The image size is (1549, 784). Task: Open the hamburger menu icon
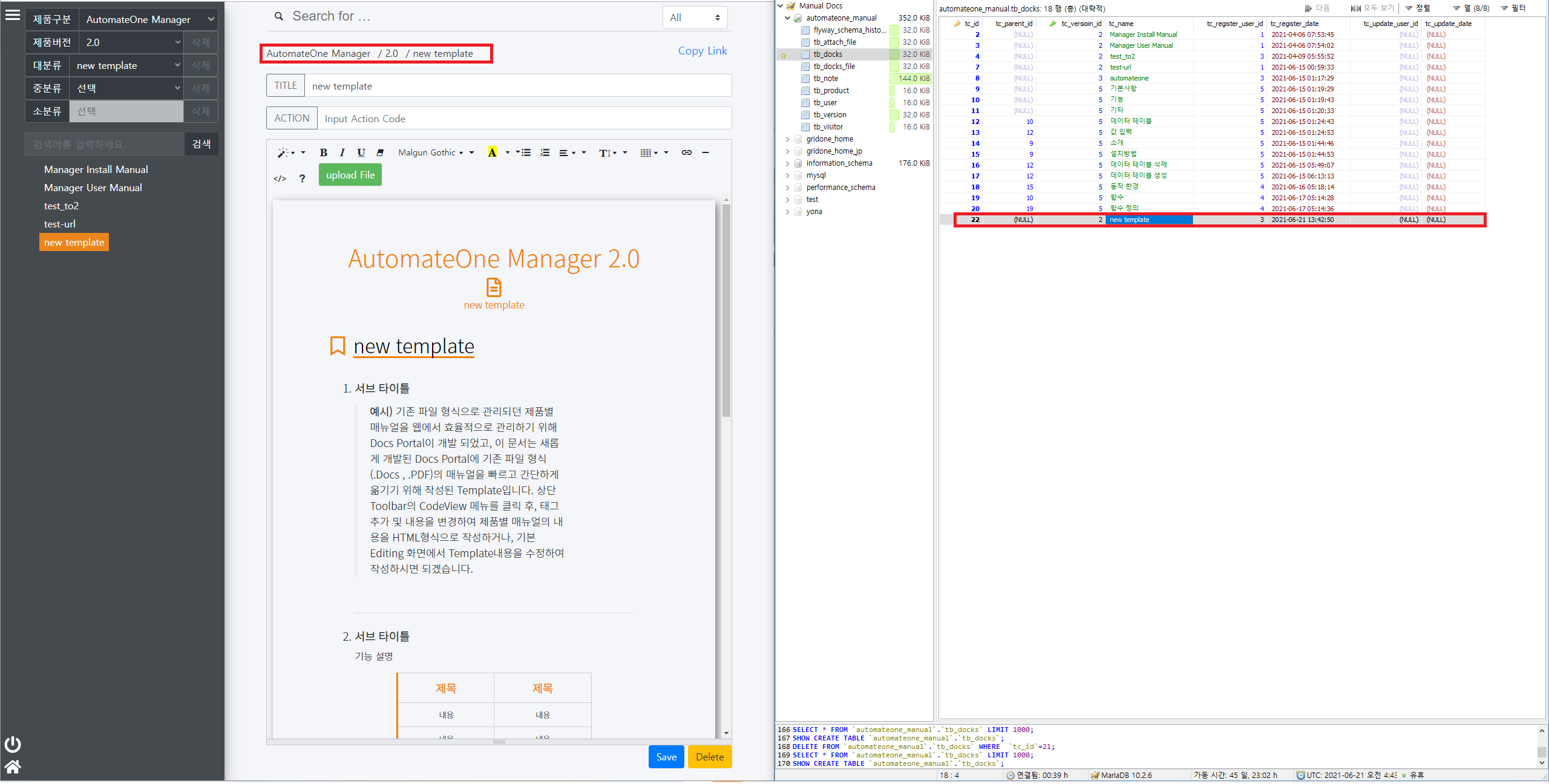point(13,16)
